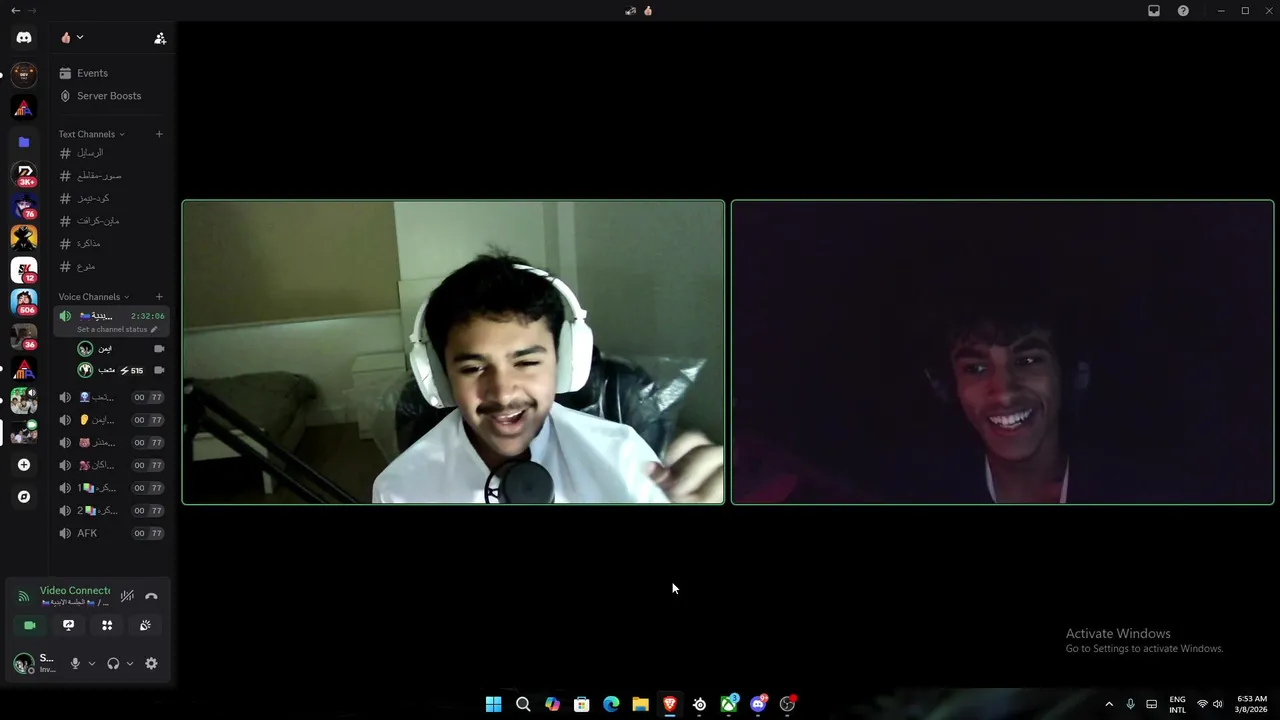1280x720 pixels.
Task: Open the server with 12 badge
Action: point(24,270)
